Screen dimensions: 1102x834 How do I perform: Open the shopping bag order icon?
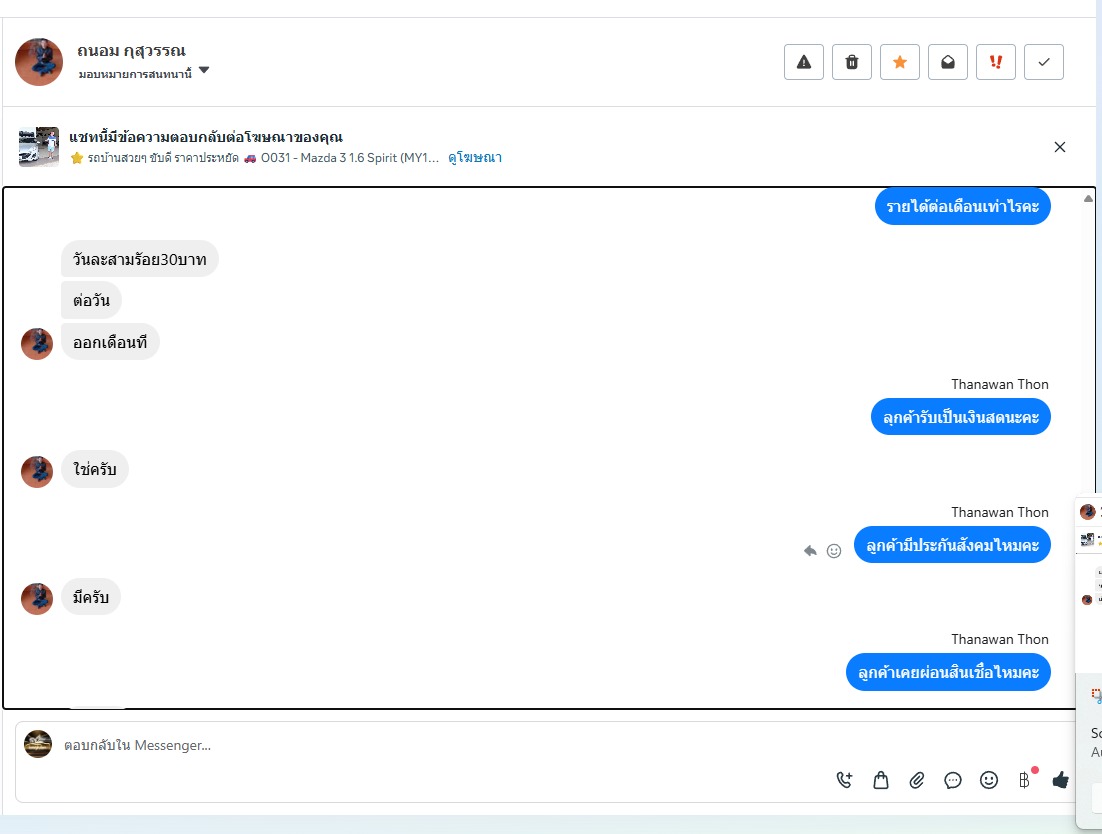tap(881, 780)
